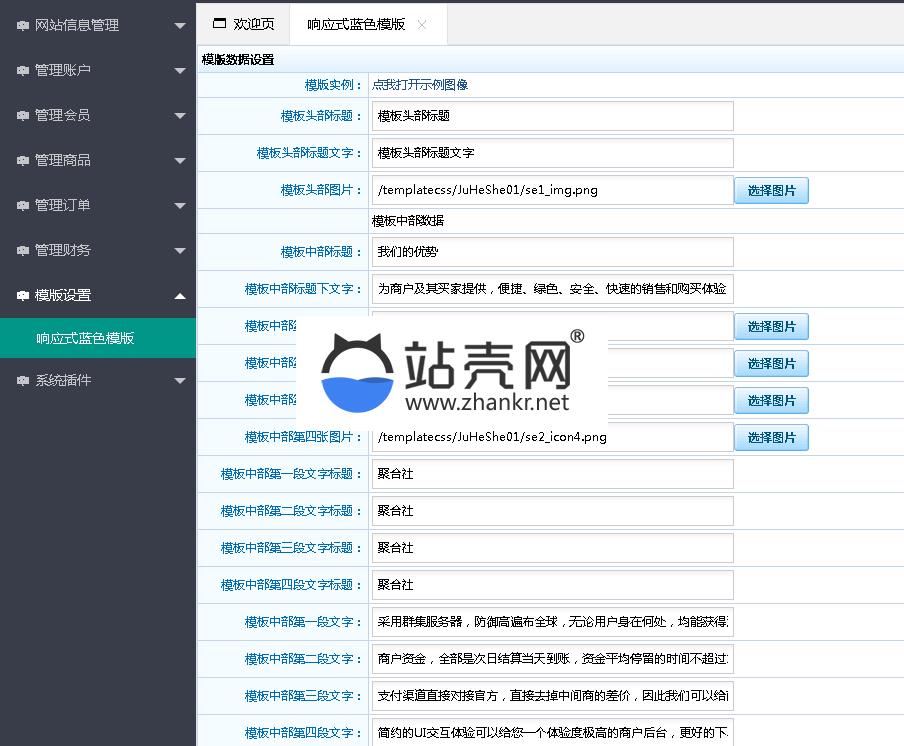Click 选择图片 for 模板中部第四张图片

pyautogui.click(x=771, y=438)
